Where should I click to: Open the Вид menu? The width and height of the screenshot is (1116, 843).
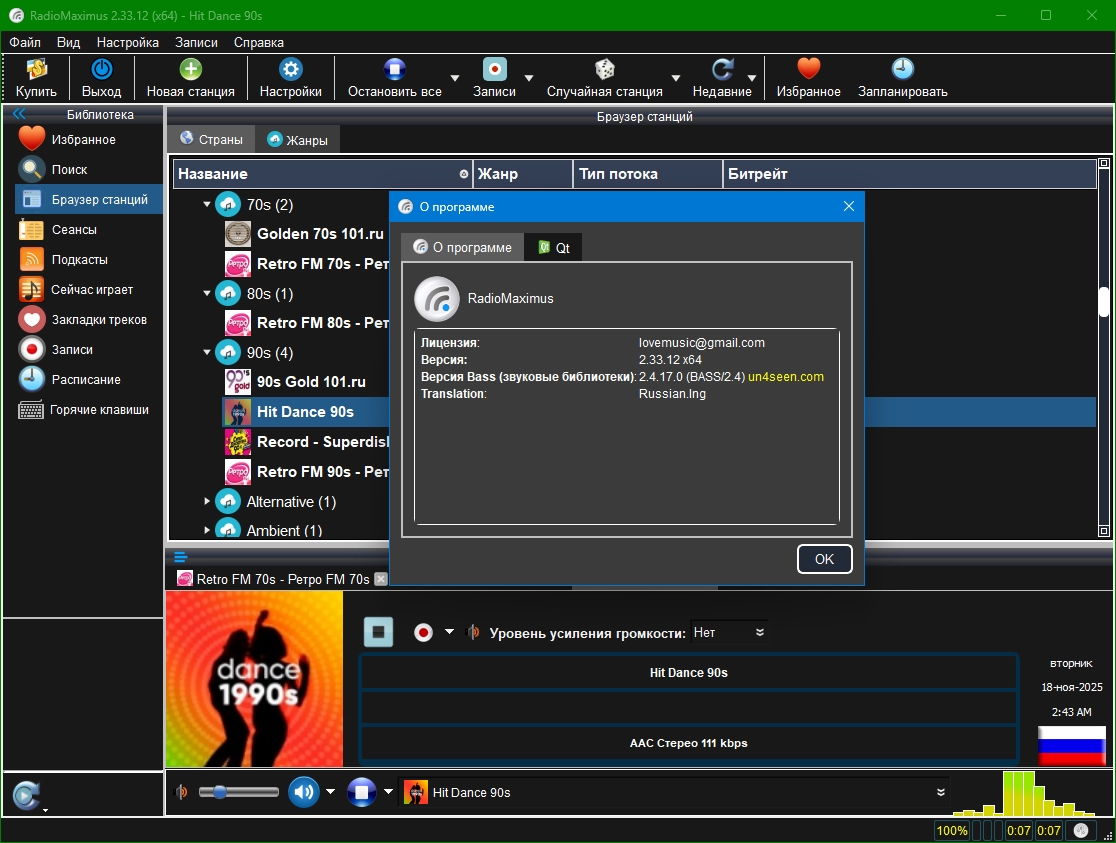click(x=68, y=42)
